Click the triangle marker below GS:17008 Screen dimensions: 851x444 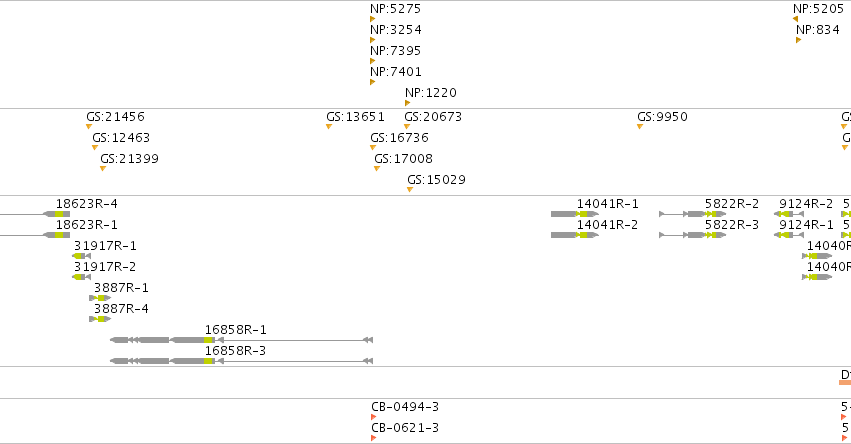point(377,168)
